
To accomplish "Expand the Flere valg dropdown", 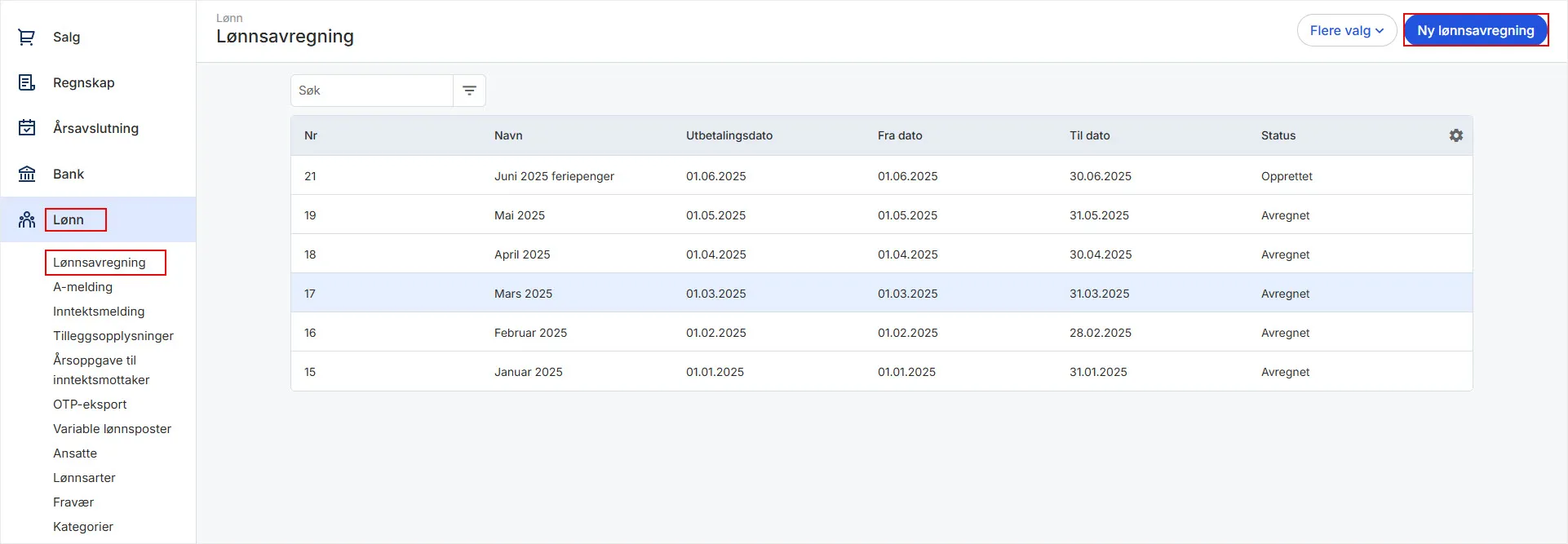I will coord(1346,31).
